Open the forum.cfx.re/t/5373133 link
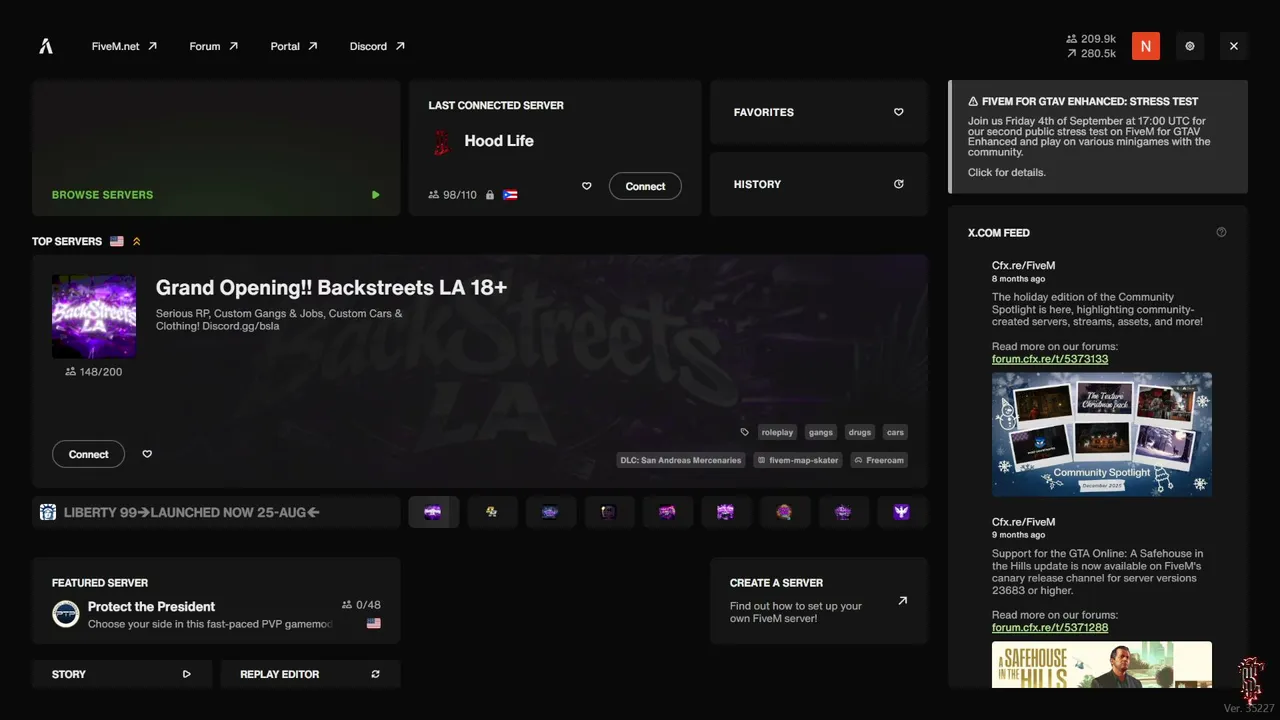 [1050, 359]
